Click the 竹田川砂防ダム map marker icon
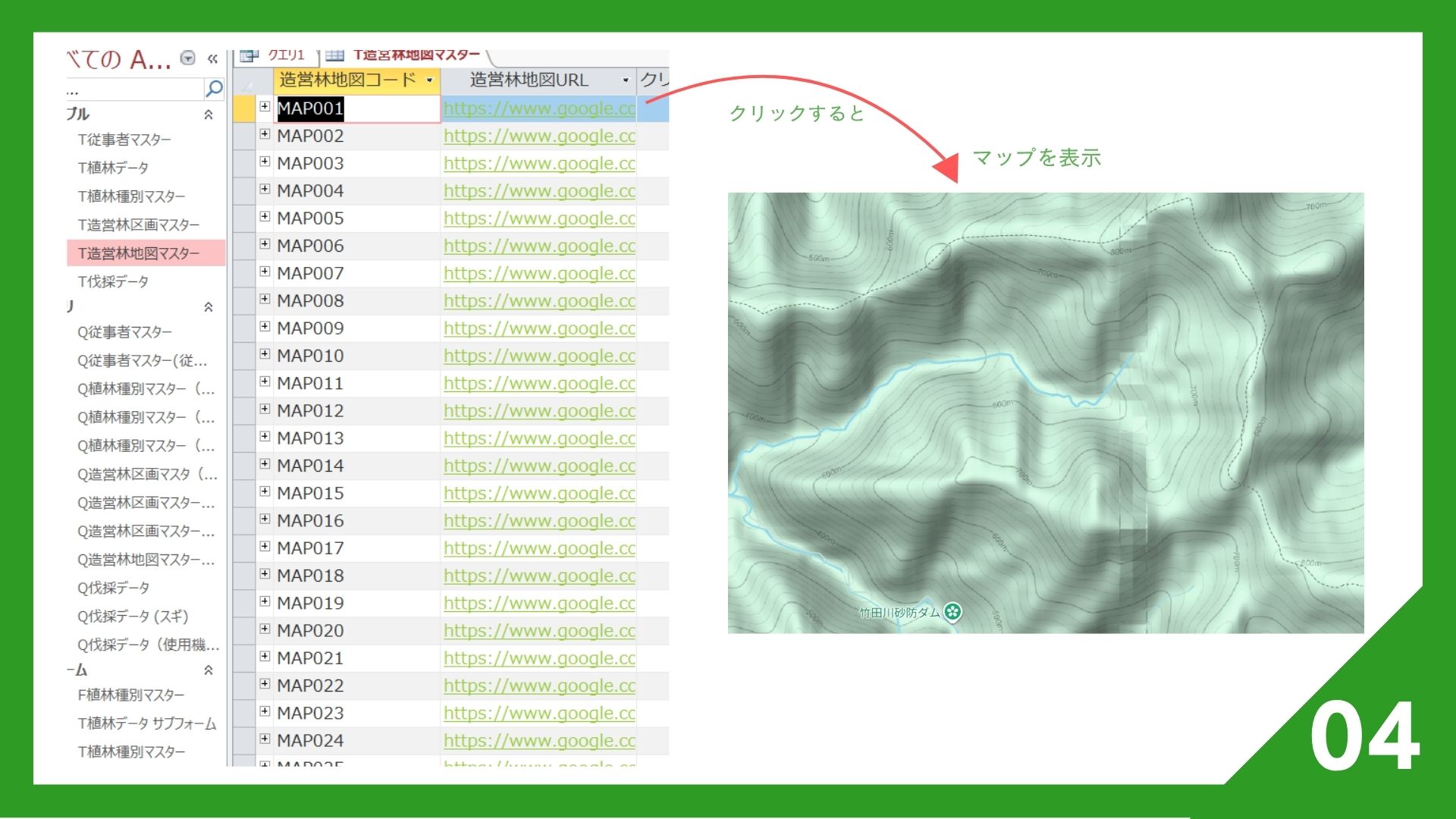The image size is (1456, 819). pos(953,611)
